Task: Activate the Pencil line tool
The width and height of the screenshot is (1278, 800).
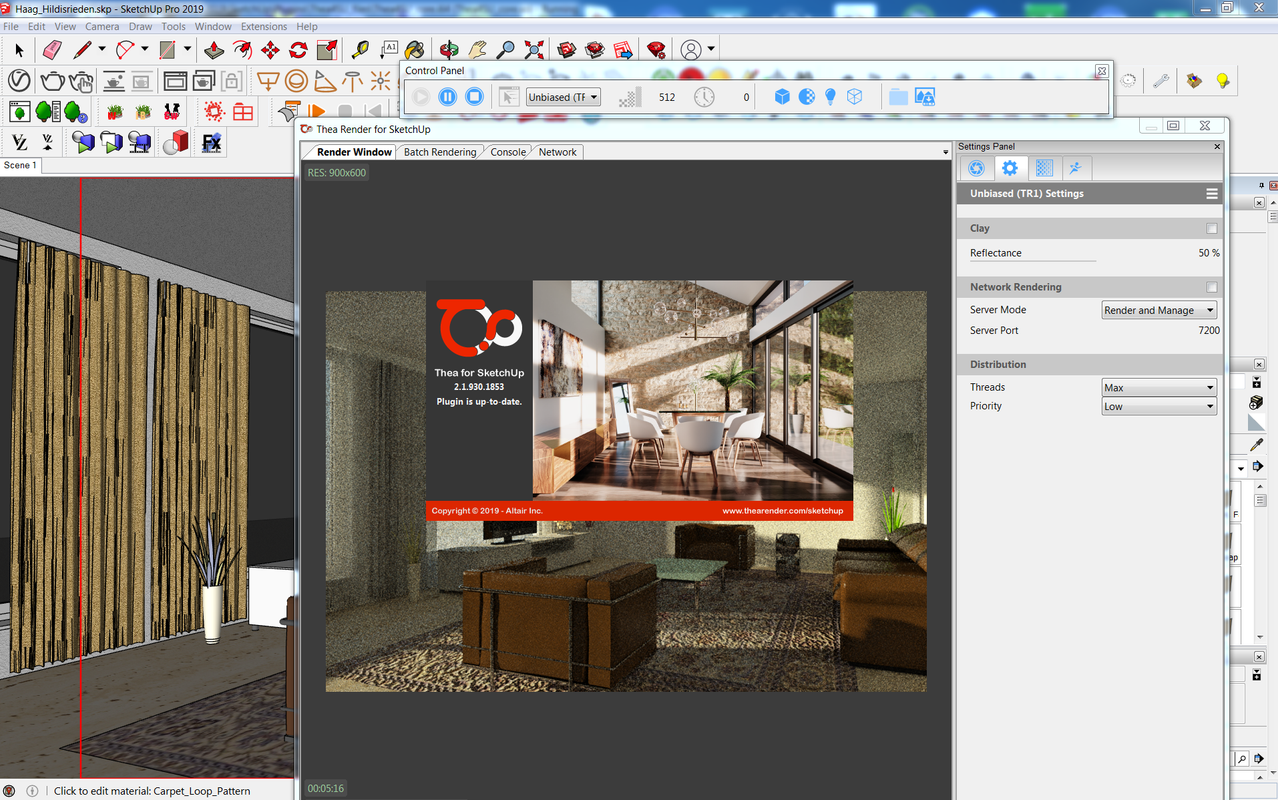Action: [x=83, y=49]
